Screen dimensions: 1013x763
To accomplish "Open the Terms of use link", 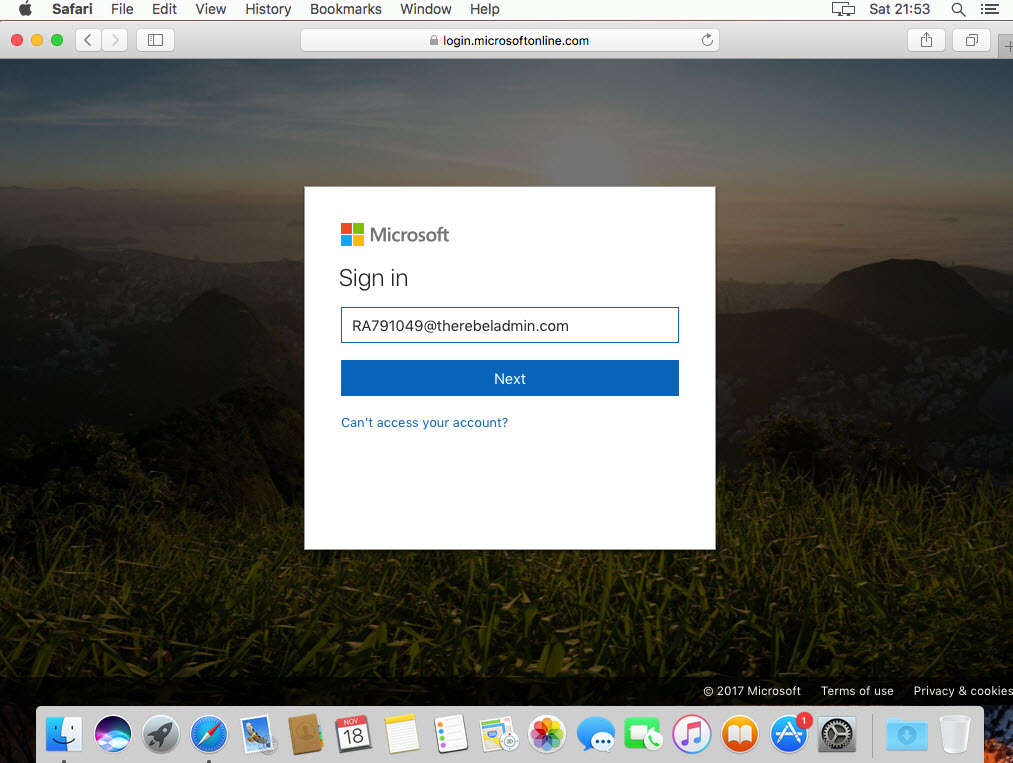I will (x=857, y=691).
